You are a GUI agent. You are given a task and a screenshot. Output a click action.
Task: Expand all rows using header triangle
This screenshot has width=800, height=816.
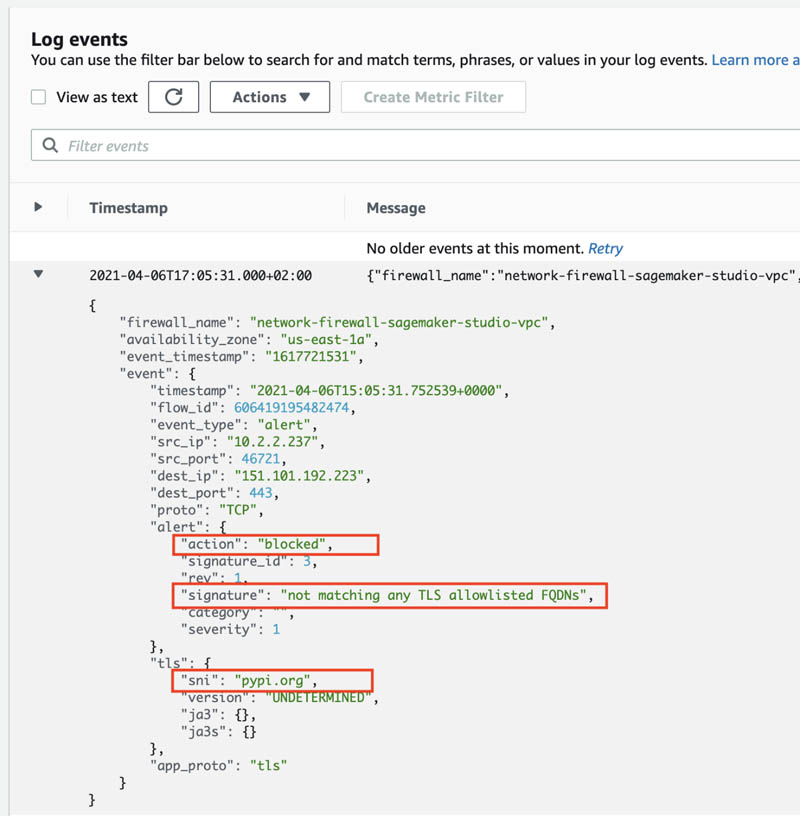click(38, 207)
